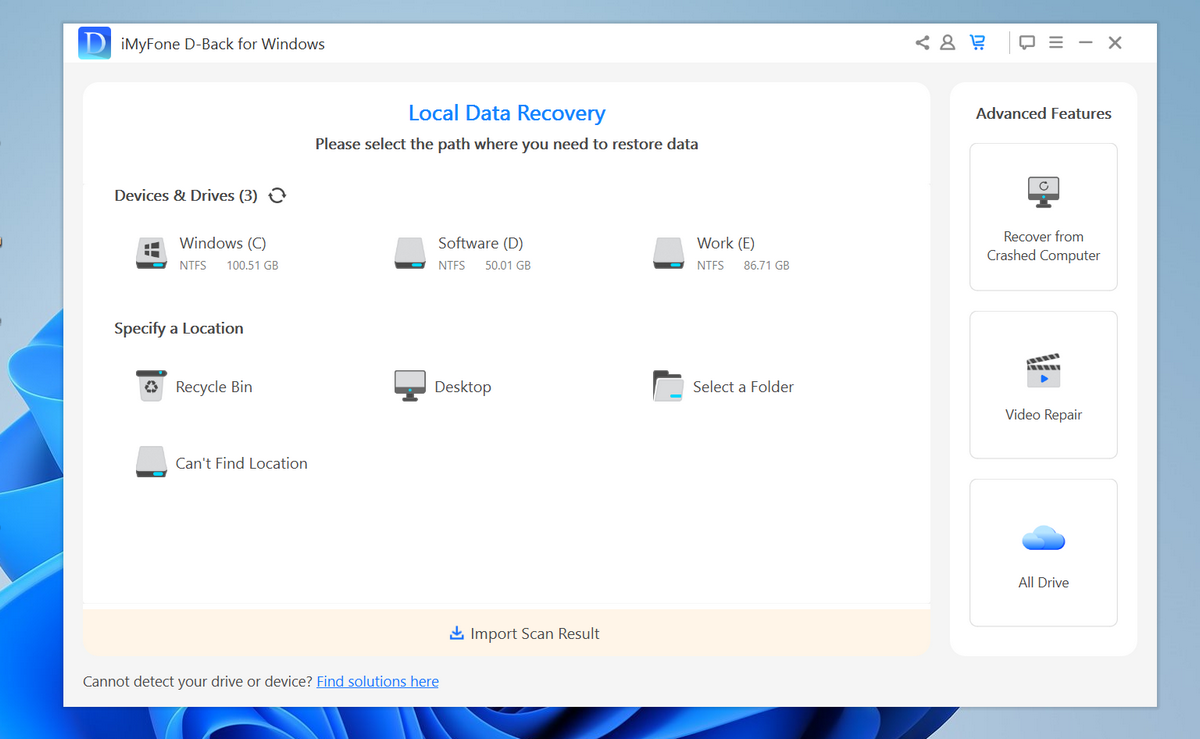1200x739 pixels.
Task: Click the Import Scan Result download icon
Action: (457, 633)
